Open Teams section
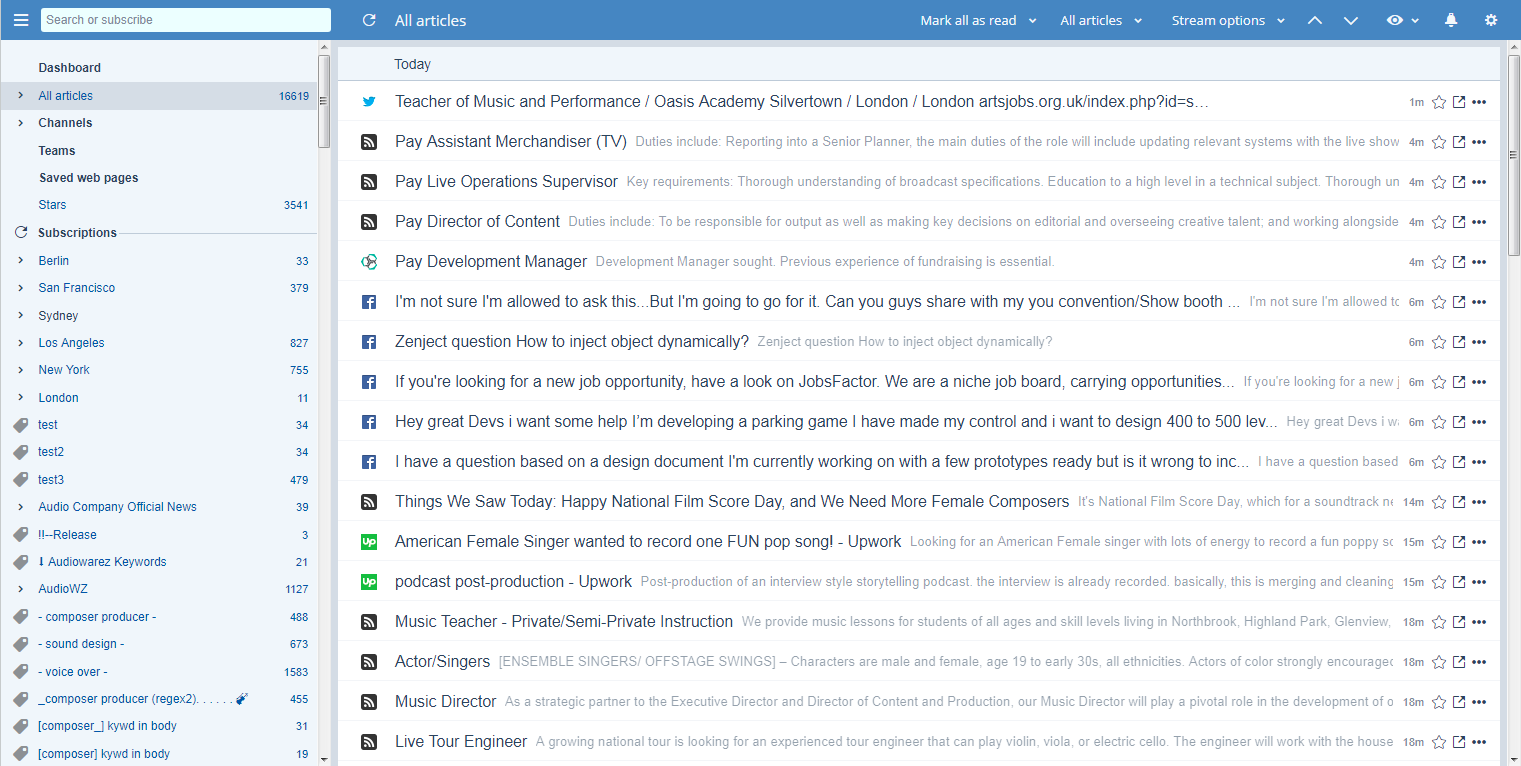This screenshot has width=1521, height=766. point(57,151)
